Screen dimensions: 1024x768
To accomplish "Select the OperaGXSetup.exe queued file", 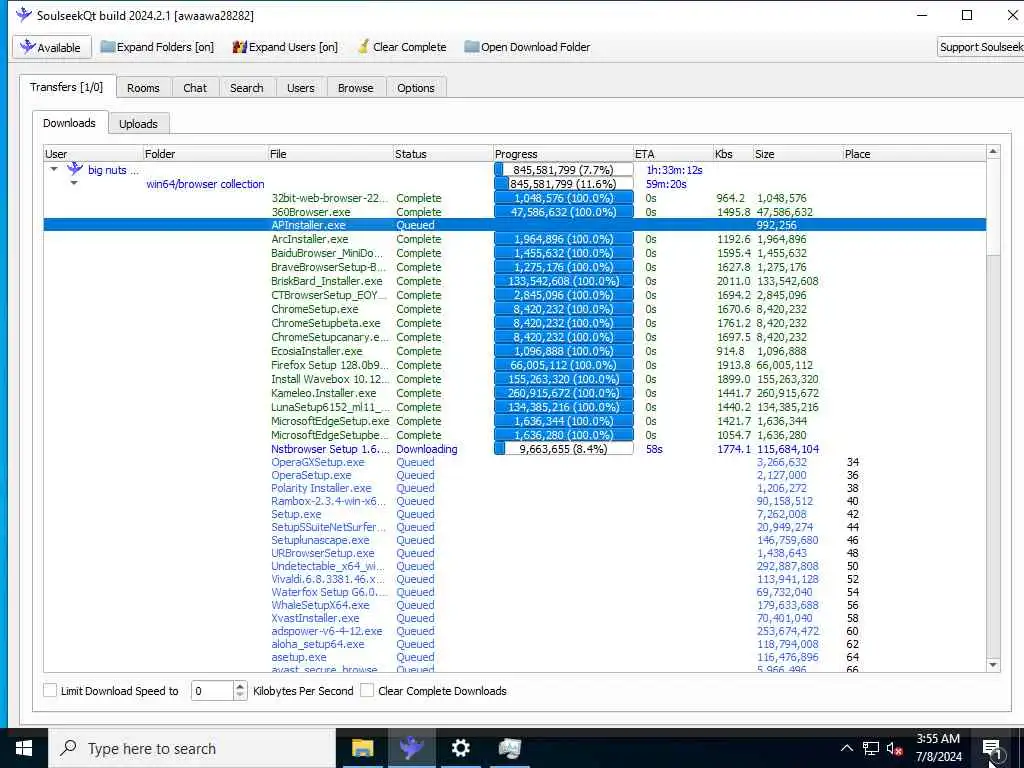I will pos(515,462).
